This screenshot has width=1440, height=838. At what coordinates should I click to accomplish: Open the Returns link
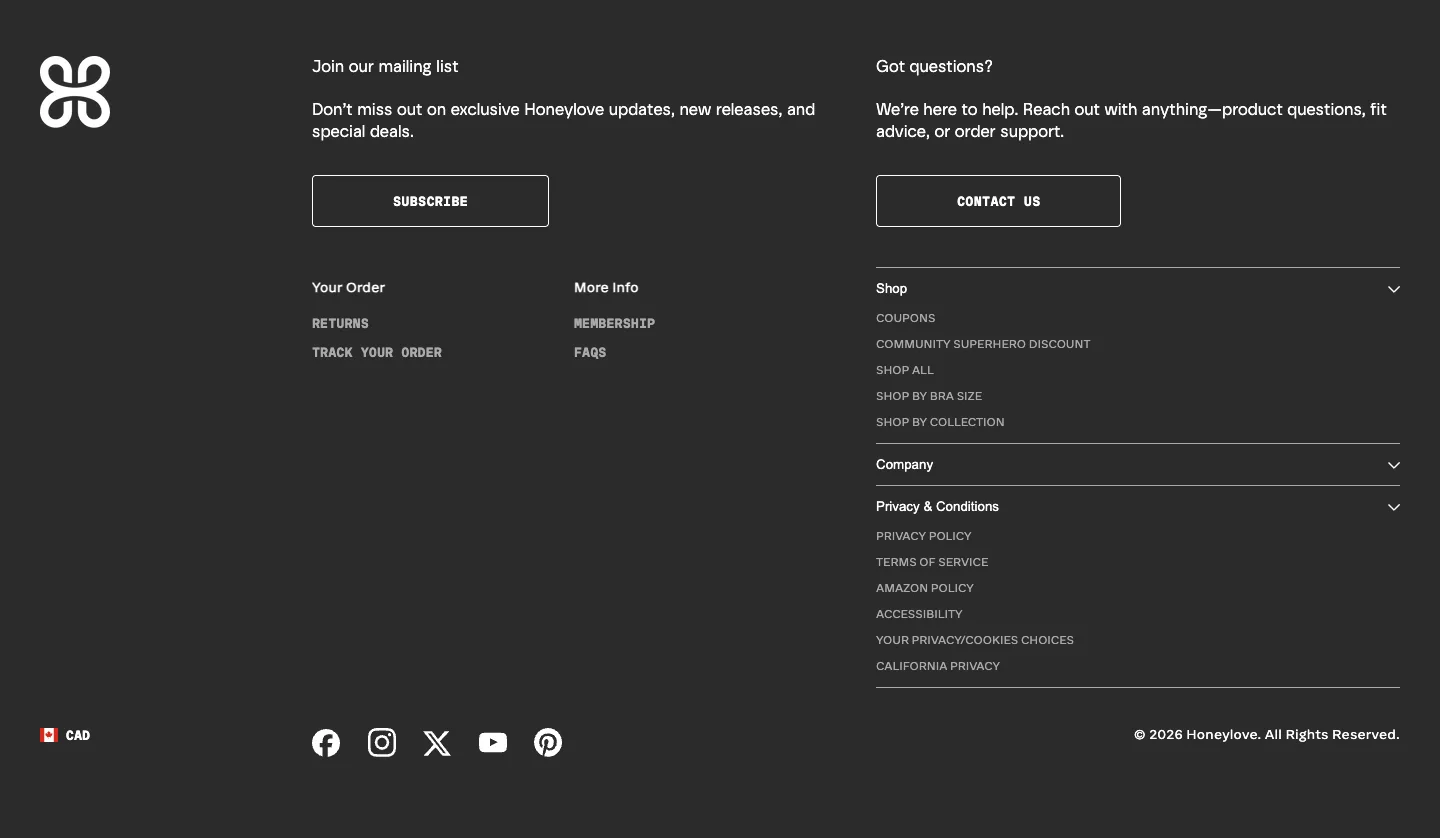tap(340, 323)
